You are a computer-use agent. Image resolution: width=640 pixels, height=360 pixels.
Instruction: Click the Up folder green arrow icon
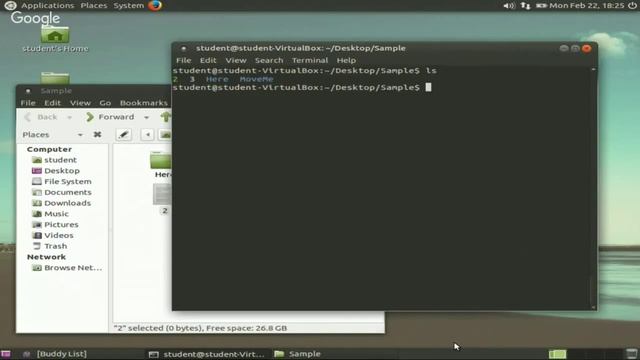pyautogui.click(x=165, y=117)
